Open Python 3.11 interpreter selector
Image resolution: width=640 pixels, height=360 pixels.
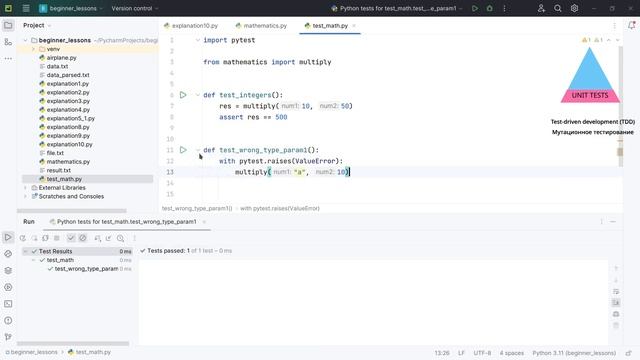point(574,353)
